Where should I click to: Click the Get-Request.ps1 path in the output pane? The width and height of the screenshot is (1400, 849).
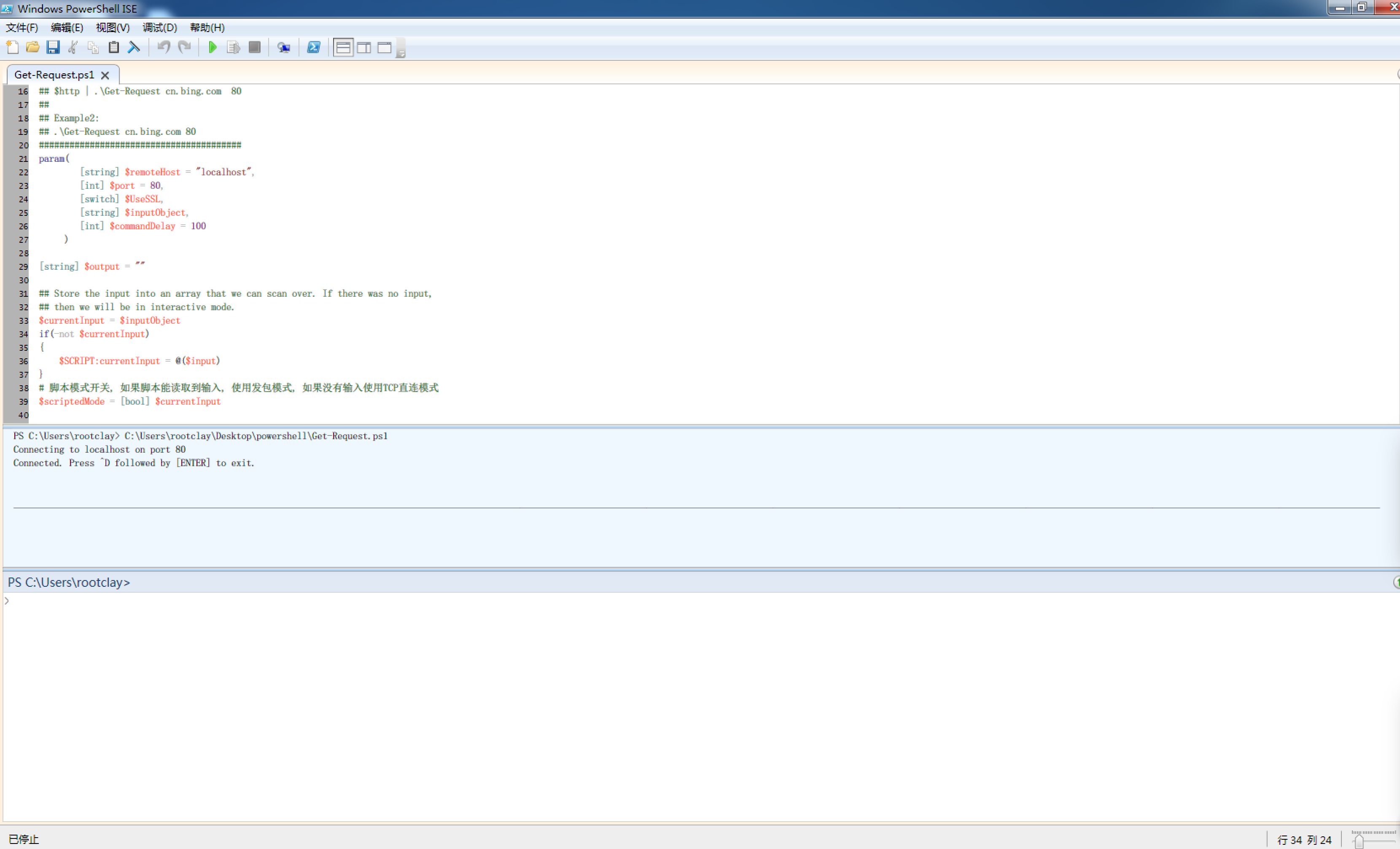[256, 435]
